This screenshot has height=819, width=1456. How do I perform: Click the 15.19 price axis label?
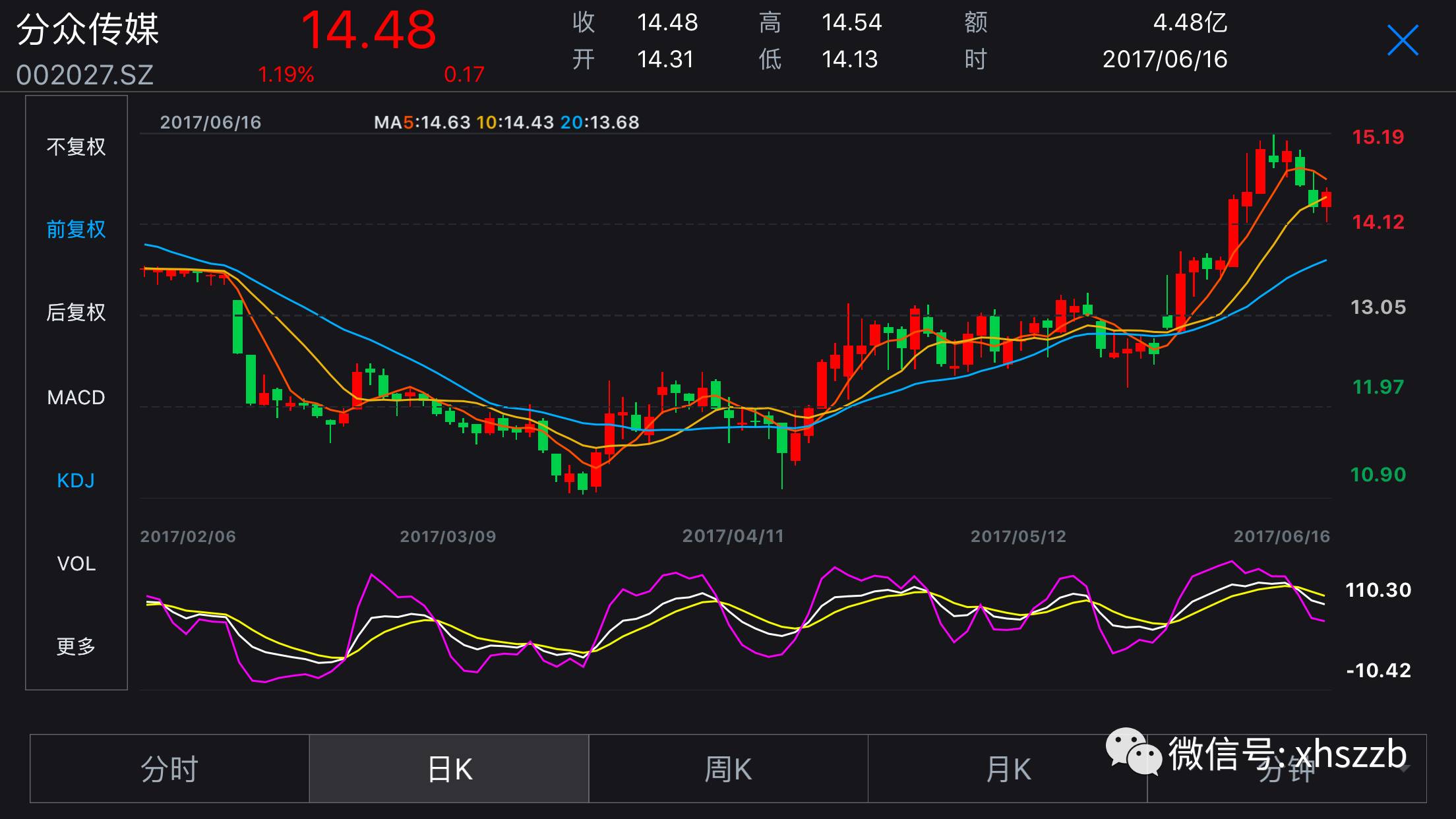1378,137
